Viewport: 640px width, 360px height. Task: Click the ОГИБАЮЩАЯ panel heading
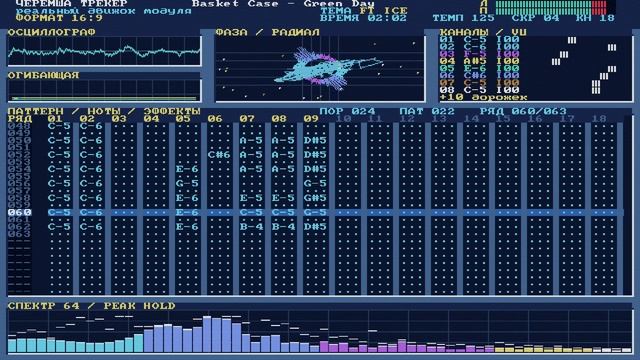(43, 76)
